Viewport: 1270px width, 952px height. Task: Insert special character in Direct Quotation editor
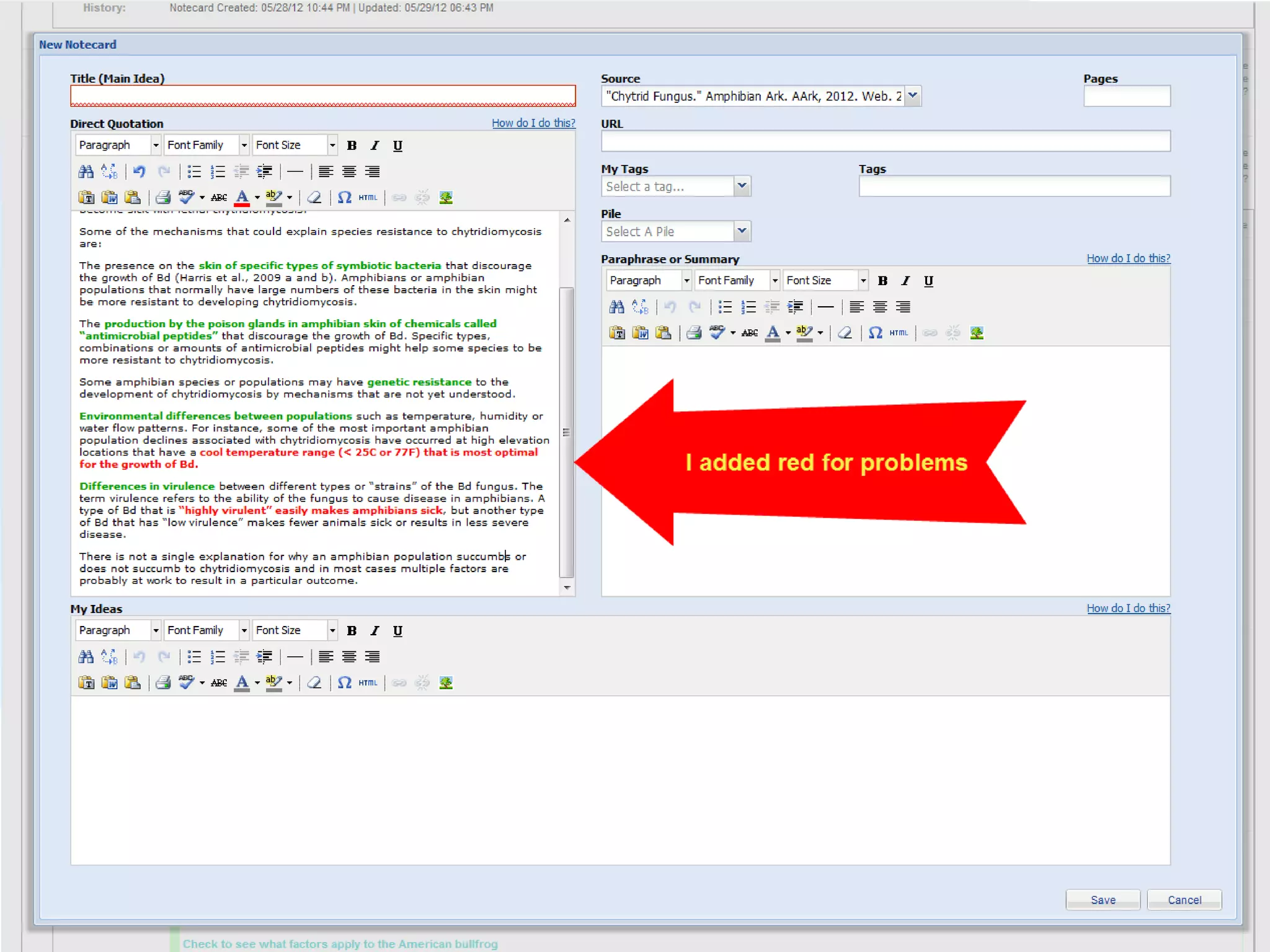344,198
